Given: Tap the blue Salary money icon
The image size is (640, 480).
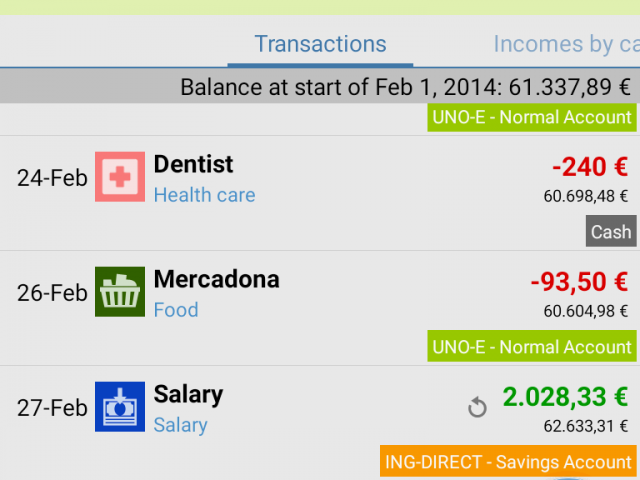Looking at the screenshot, I should (120, 407).
